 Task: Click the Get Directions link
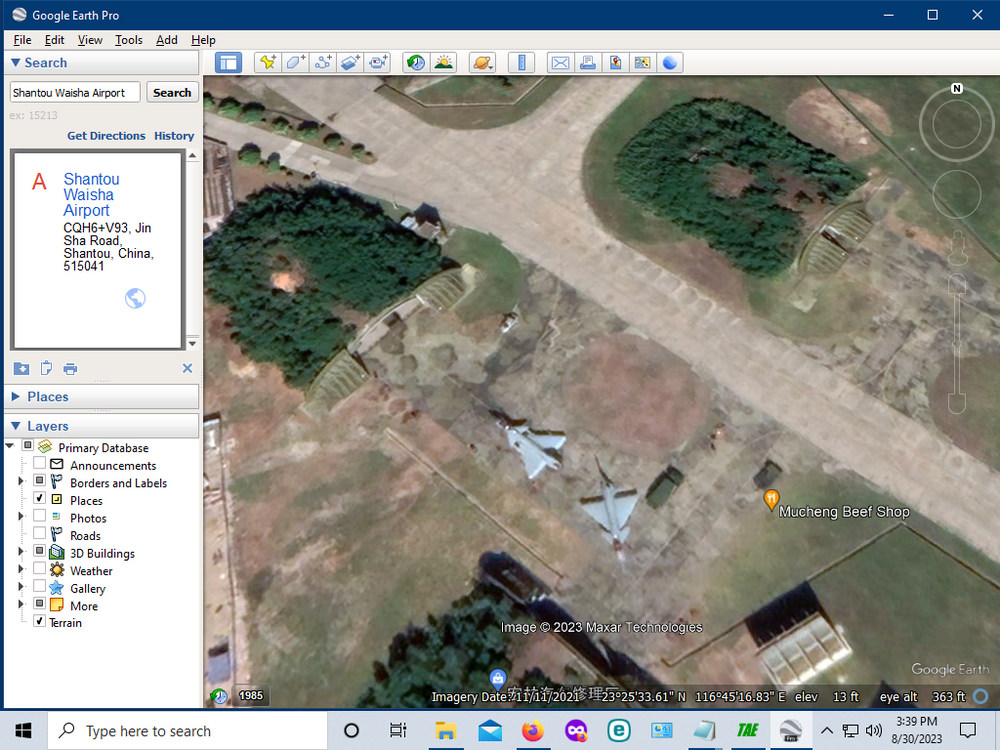coord(107,136)
